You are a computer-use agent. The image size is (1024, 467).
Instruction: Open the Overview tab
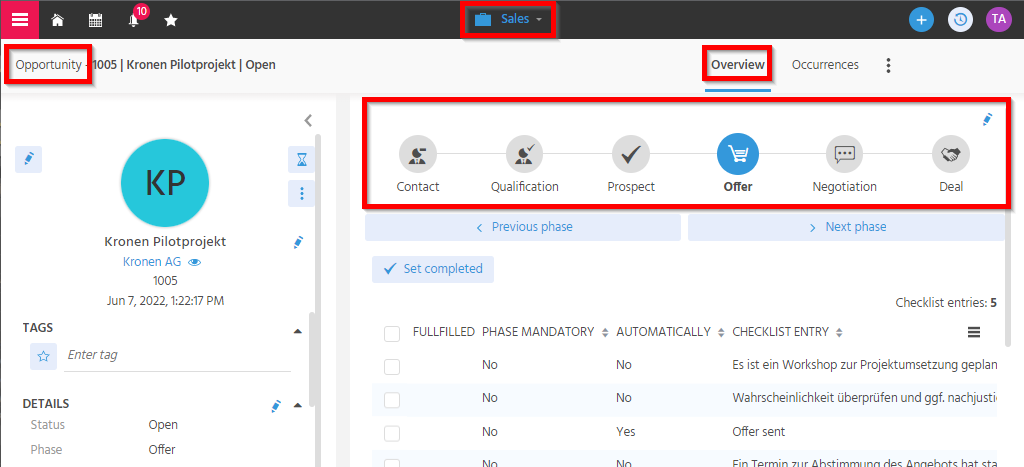[737, 65]
